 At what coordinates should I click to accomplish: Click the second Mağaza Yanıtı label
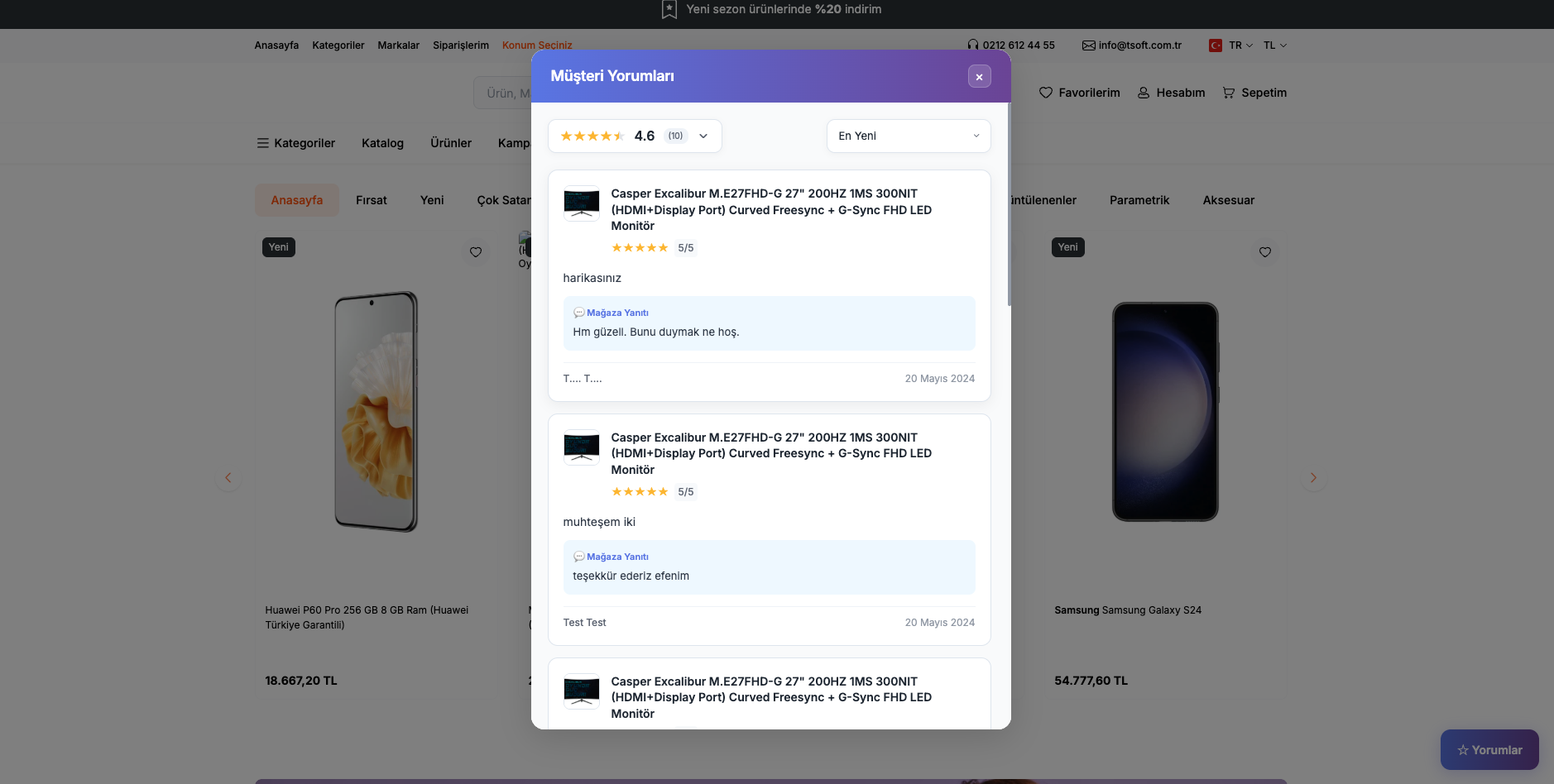click(617, 557)
